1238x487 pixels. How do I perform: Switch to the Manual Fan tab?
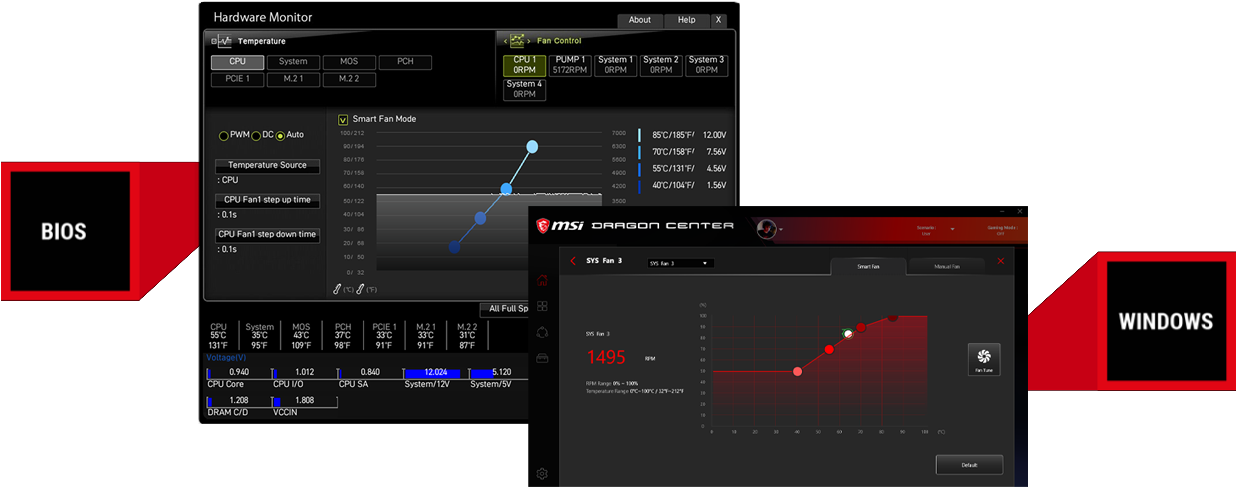coord(946,266)
